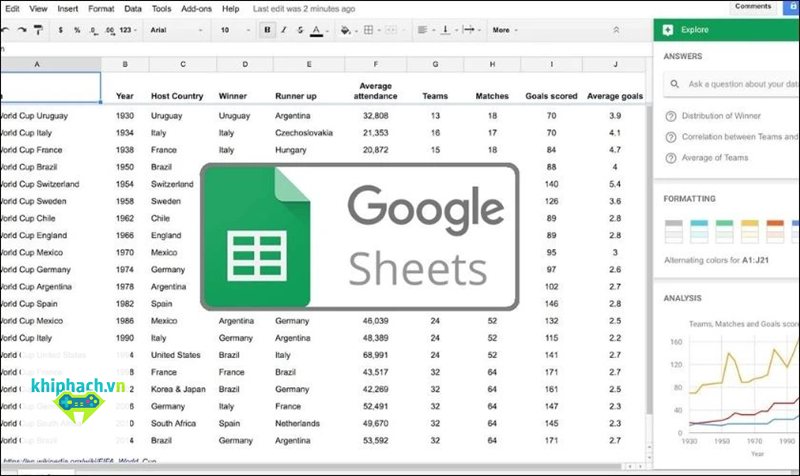Click the vertical scrollbar of the sheet
The image size is (800, 476).
point(649,260)
